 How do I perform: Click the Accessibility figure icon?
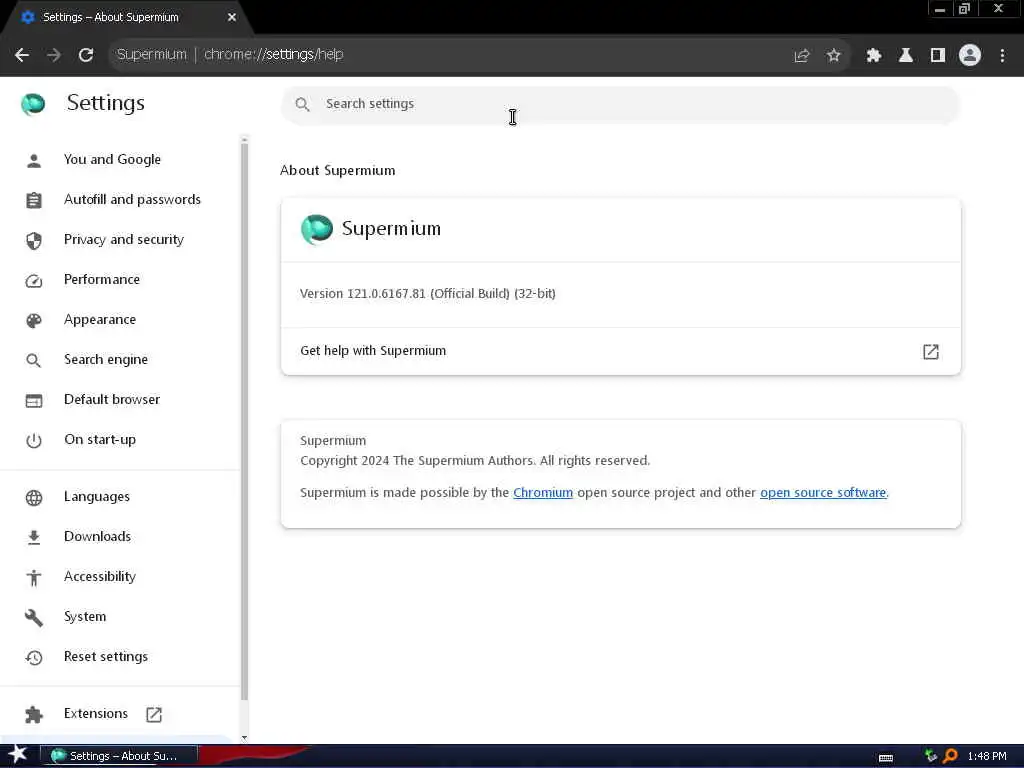point(33,577)
